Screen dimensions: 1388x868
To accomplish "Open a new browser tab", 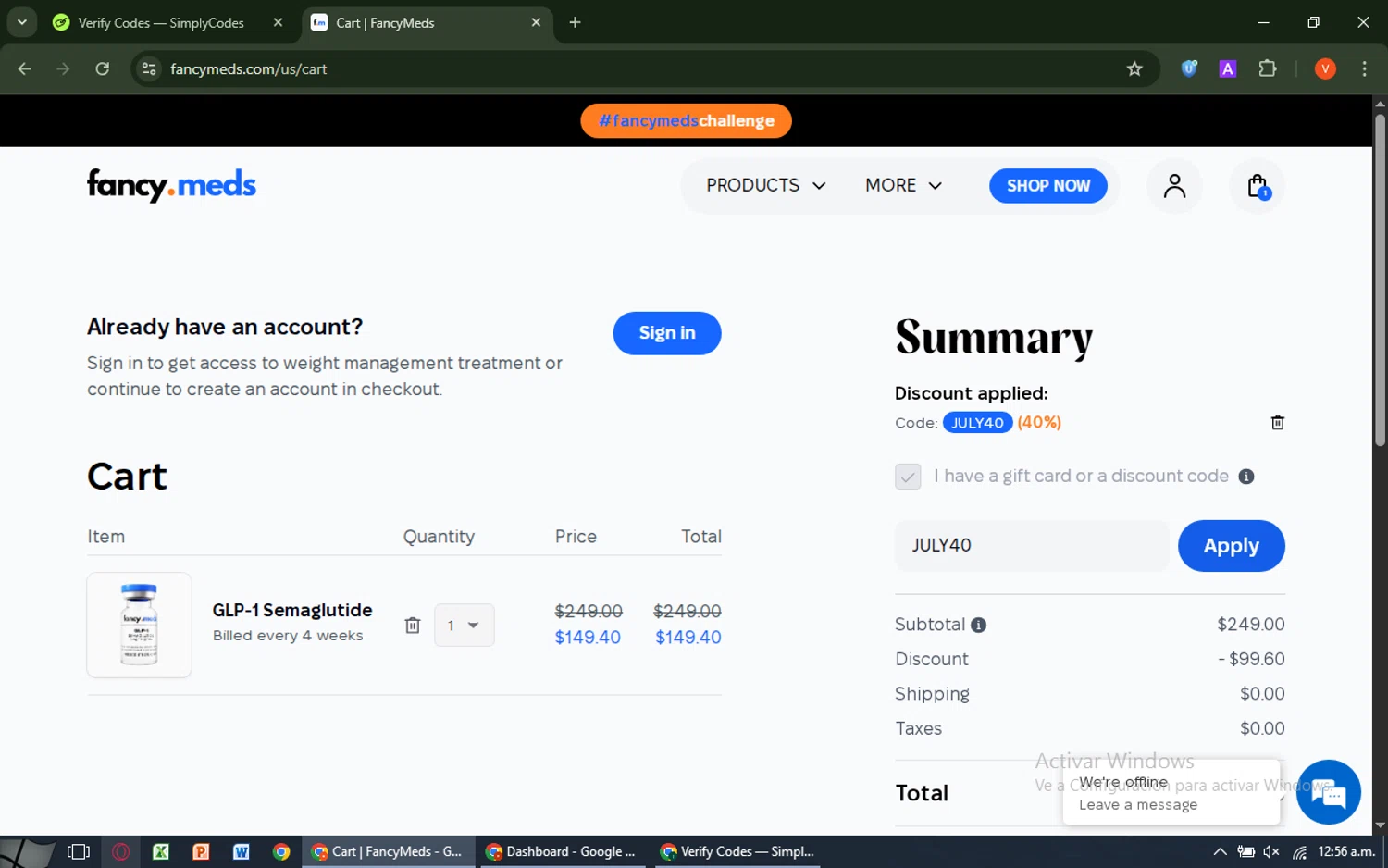I will (x=575, y=22).
